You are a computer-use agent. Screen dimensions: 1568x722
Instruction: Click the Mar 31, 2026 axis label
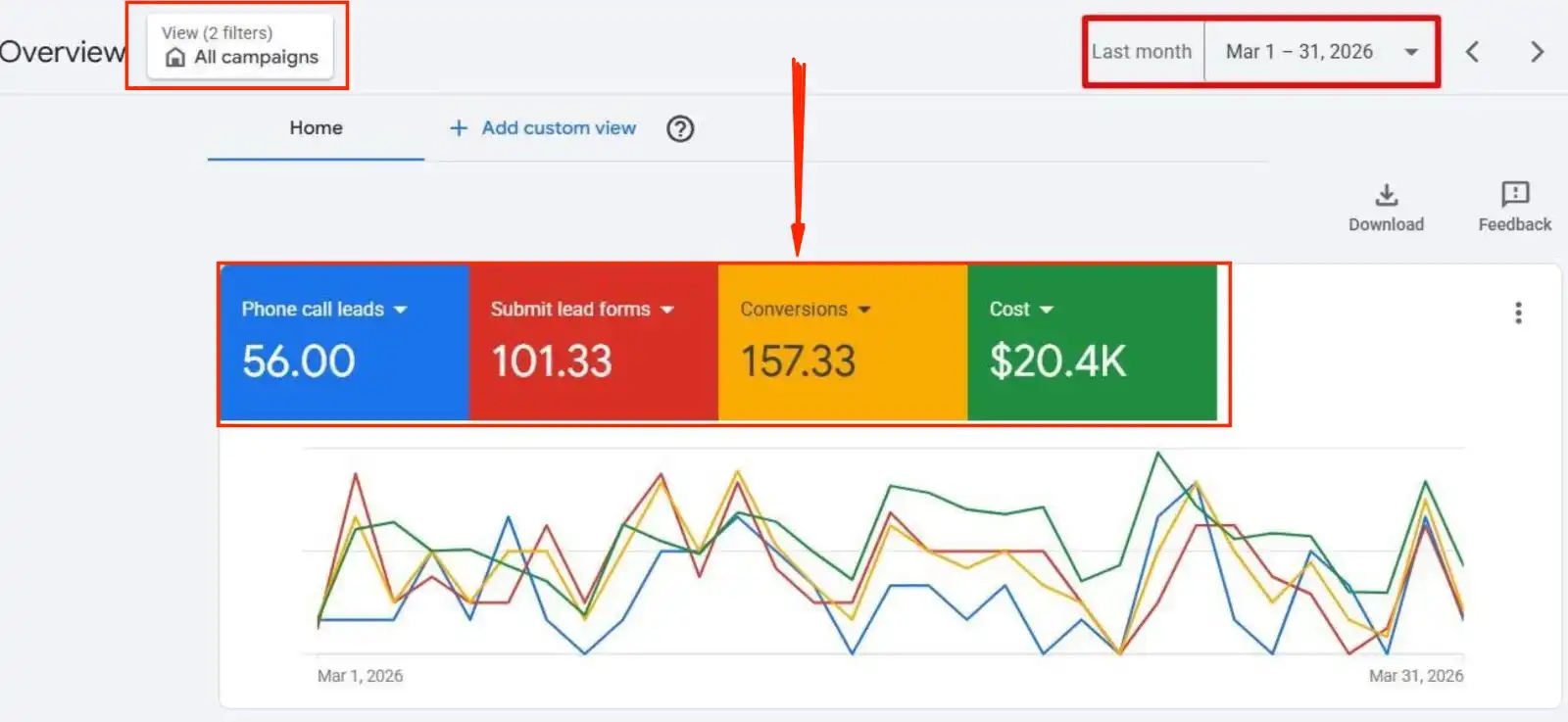1416,676
